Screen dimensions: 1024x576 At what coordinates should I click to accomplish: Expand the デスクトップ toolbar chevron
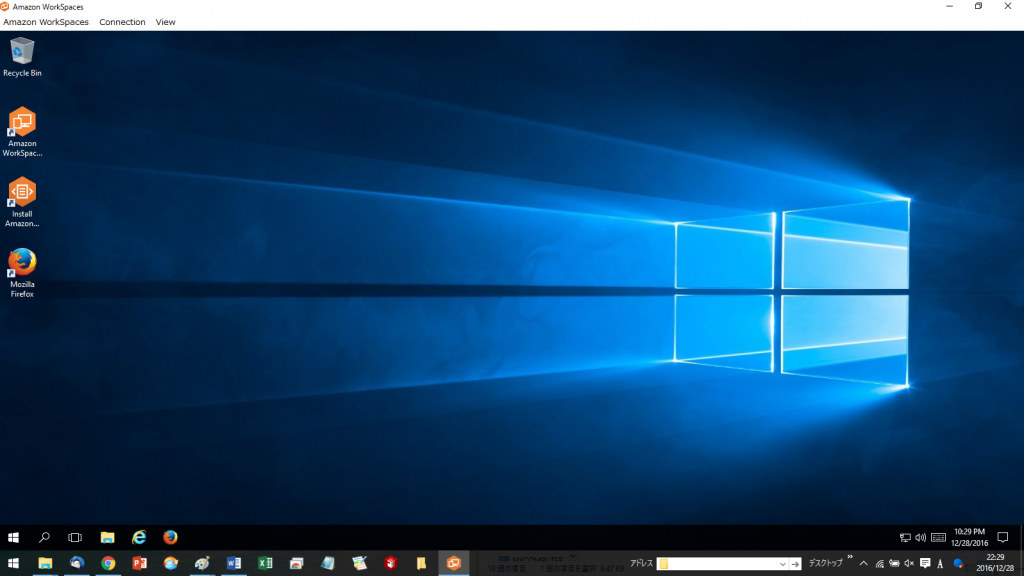point(850,558)
